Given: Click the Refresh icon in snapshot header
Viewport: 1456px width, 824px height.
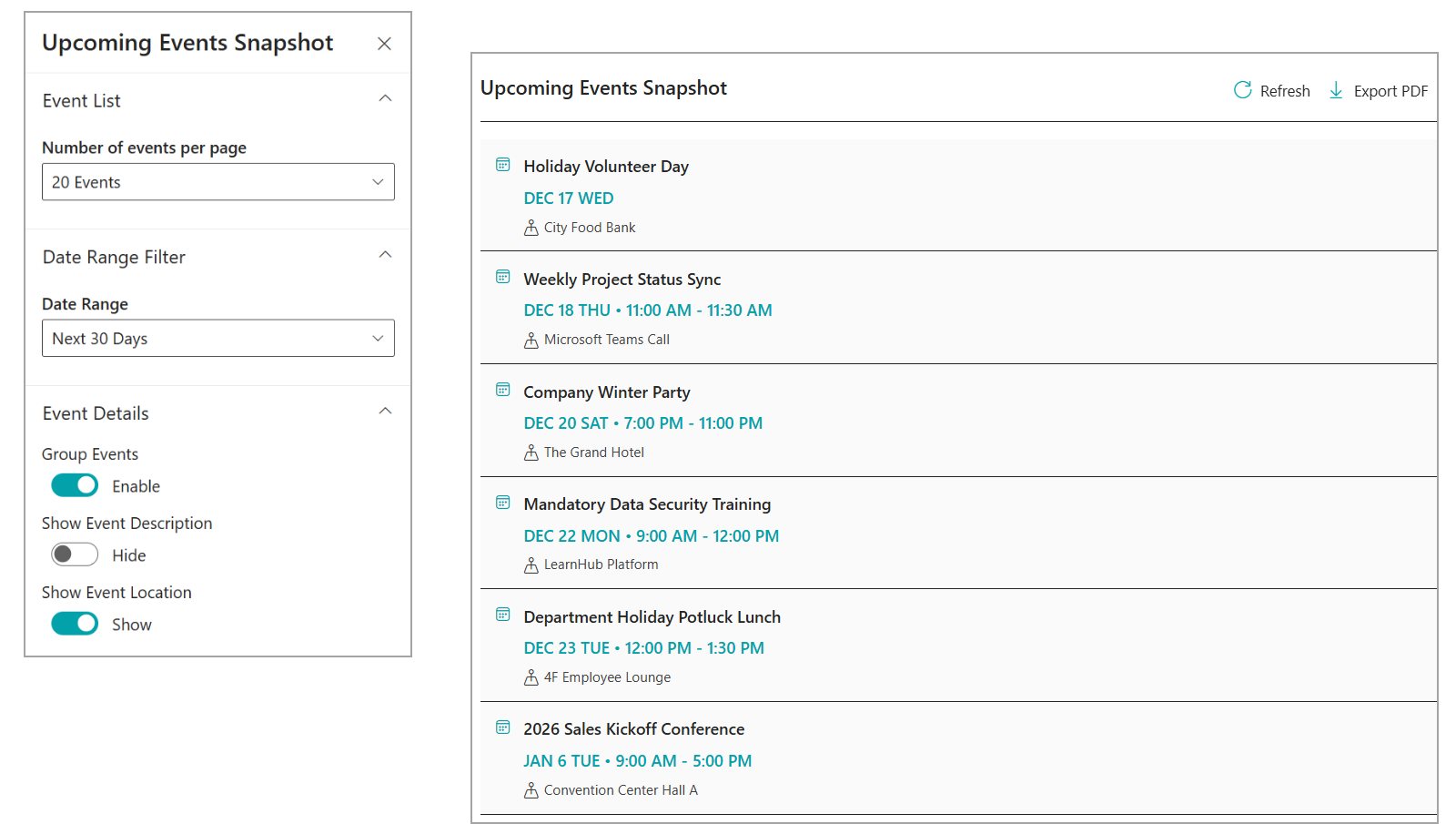Looking at the screenshot, I should pos(1242,90).
